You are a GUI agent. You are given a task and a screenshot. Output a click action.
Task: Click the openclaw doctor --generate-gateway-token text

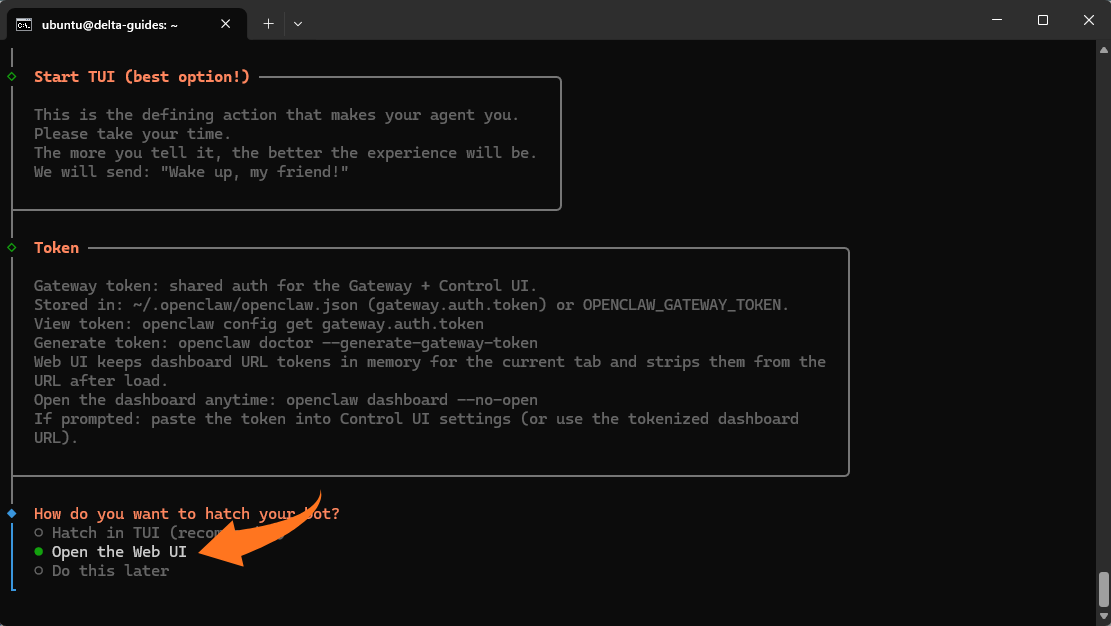(x=358, y=343)
